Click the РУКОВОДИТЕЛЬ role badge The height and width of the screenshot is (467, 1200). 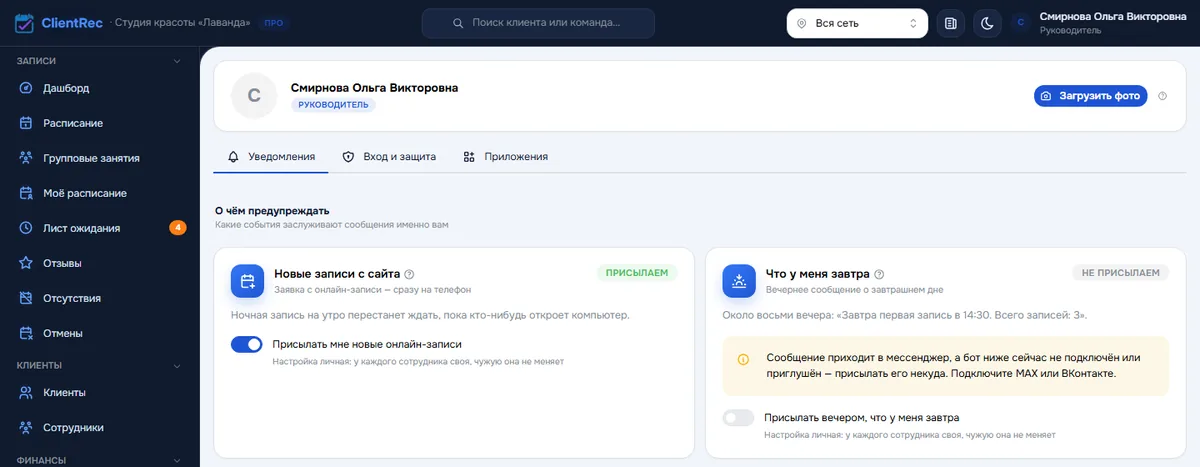pyautogui.click(x=333, y=105)
